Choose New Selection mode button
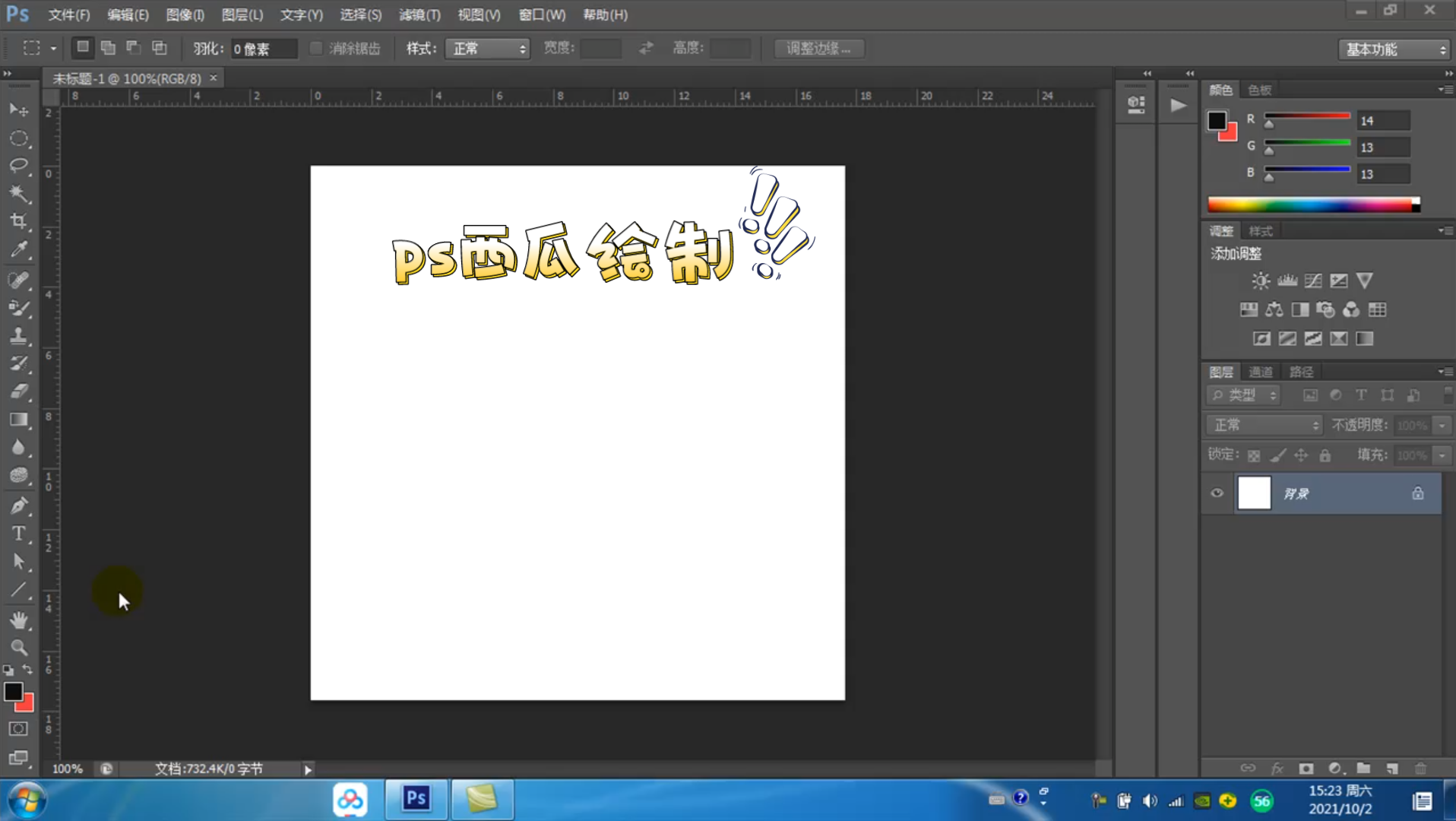The height and width of the screenshot is (821, 1456). click(82, 48)
